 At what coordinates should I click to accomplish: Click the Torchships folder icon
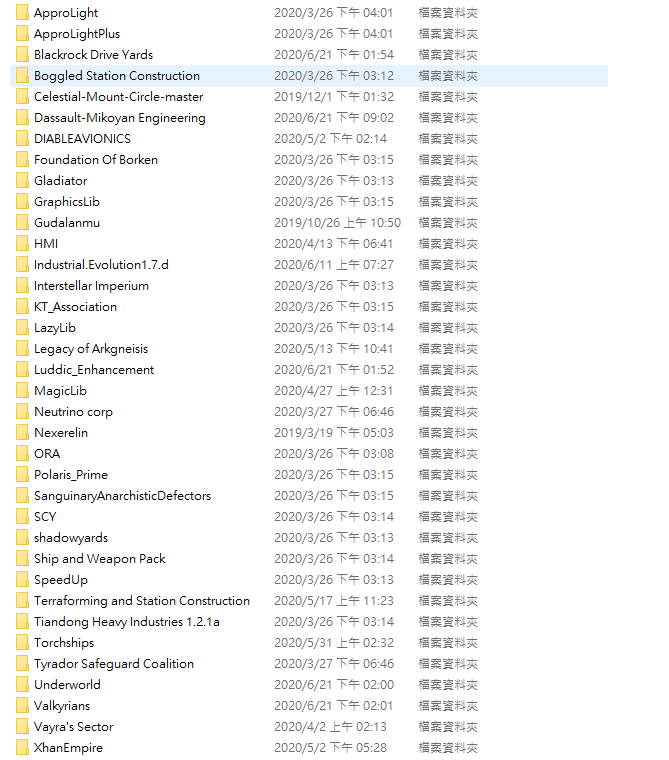pos(22,643)
